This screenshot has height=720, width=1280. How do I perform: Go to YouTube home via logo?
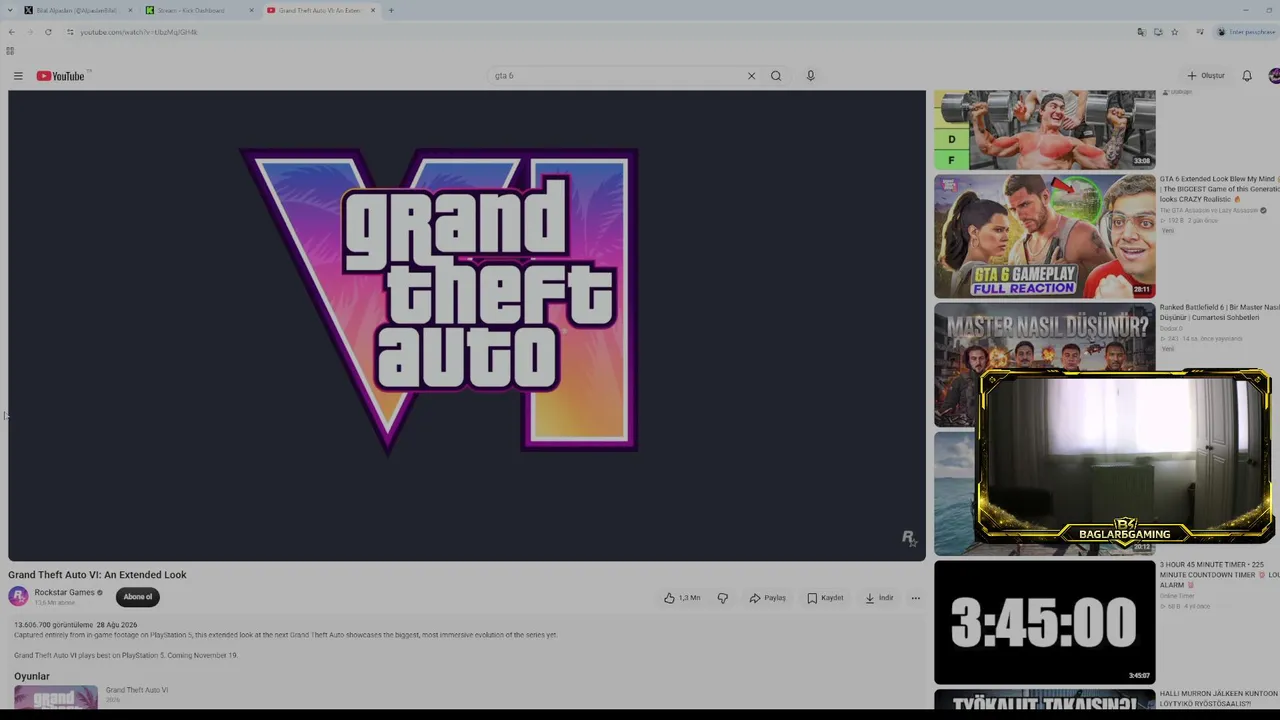[x=61, y=76]
